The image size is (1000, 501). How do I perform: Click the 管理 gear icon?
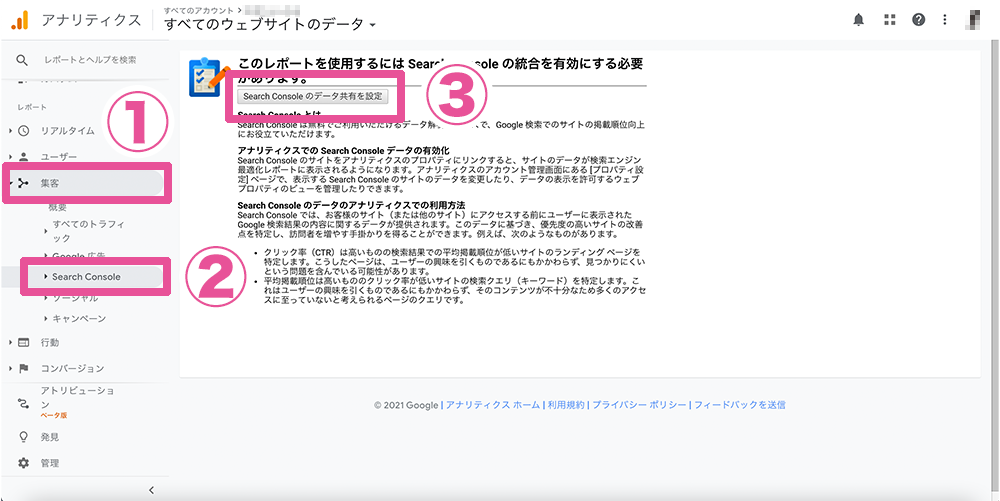24,463
